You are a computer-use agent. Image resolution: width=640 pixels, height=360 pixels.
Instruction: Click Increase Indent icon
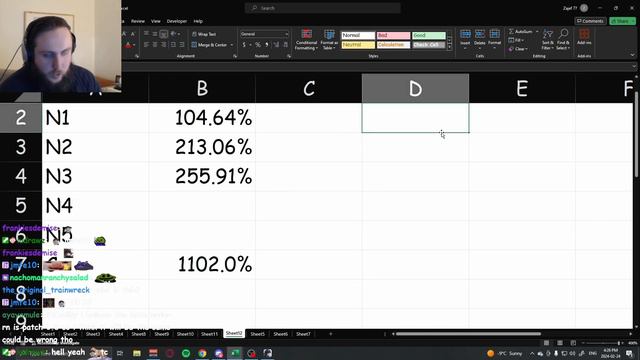(x=182, y=44)
